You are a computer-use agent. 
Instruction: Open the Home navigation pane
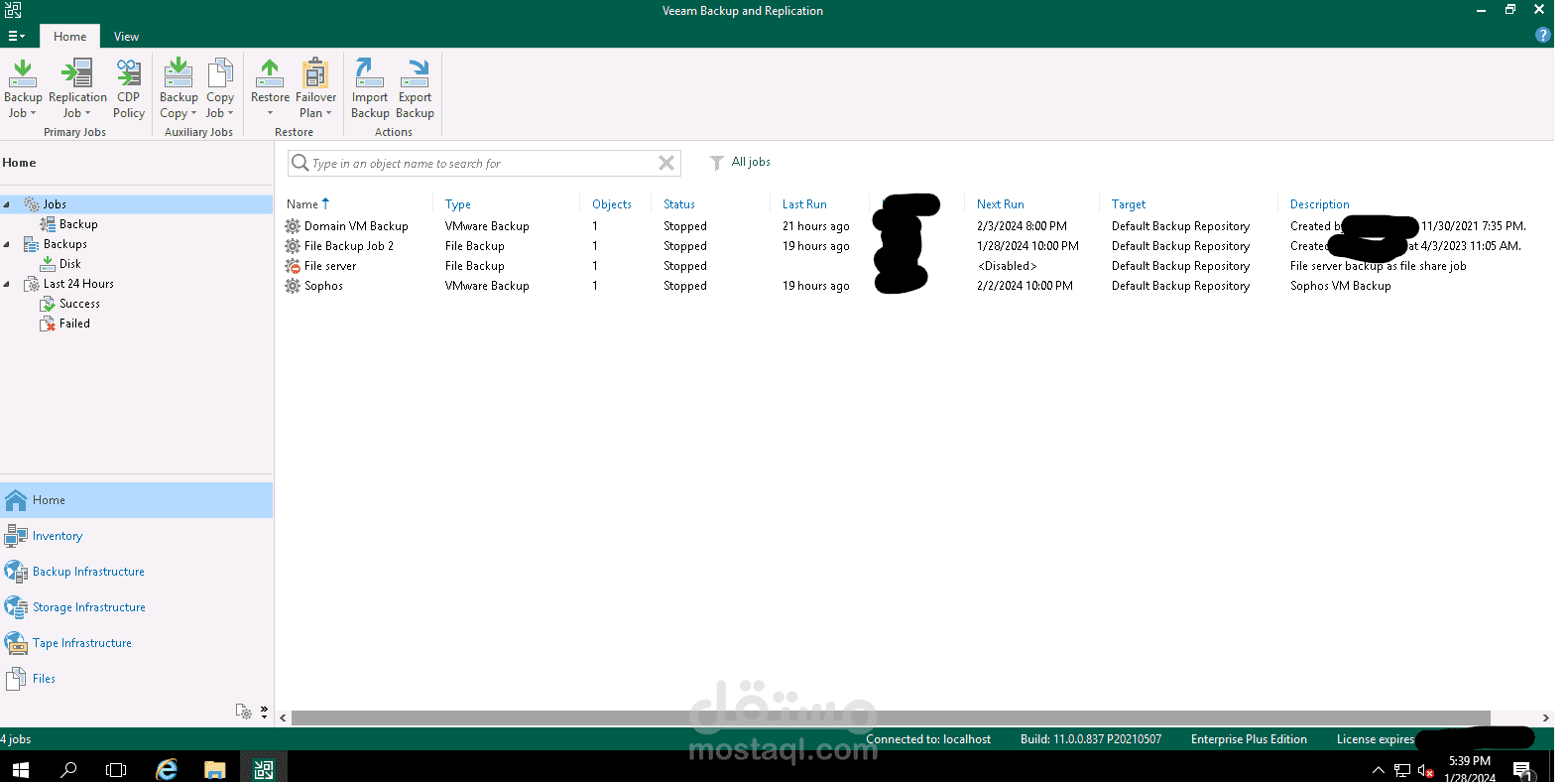coord(136,500)
